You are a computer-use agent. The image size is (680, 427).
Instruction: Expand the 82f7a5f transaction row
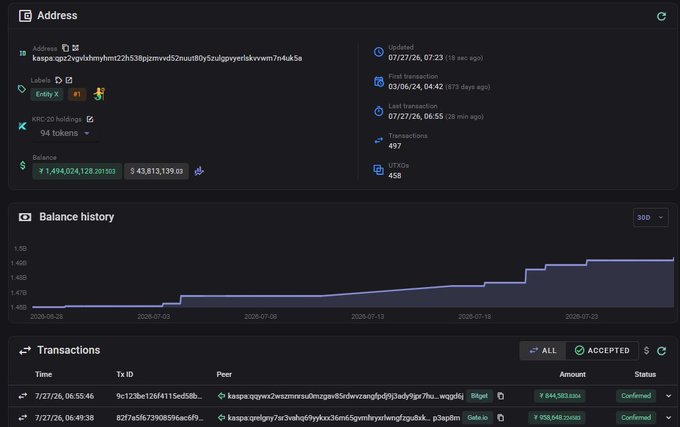[668, 417]
